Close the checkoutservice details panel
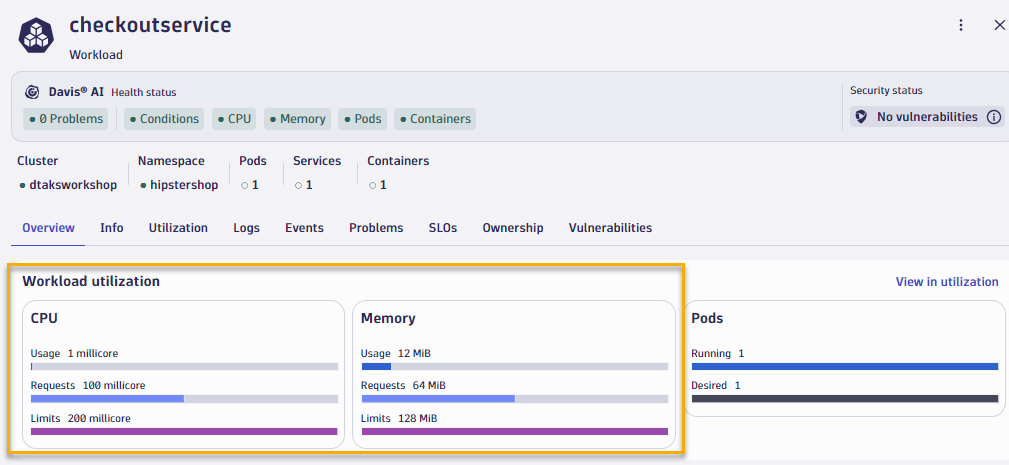Screen dimensions: 1009x465 (x=999, y=25)
